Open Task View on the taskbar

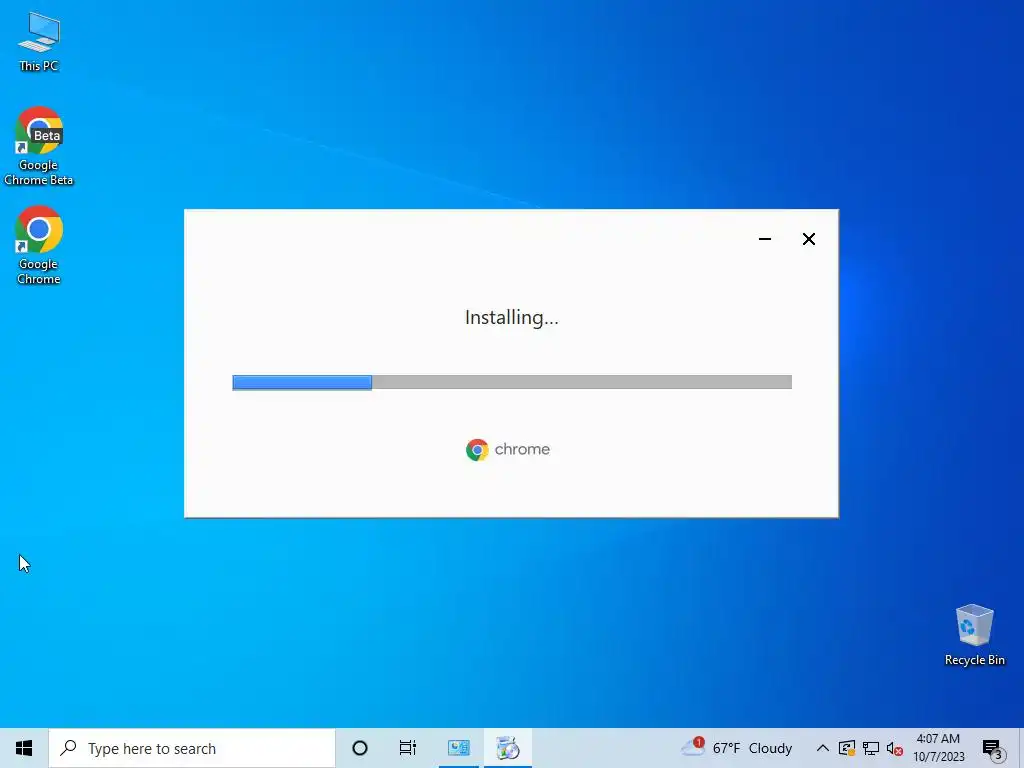(408, 748)
